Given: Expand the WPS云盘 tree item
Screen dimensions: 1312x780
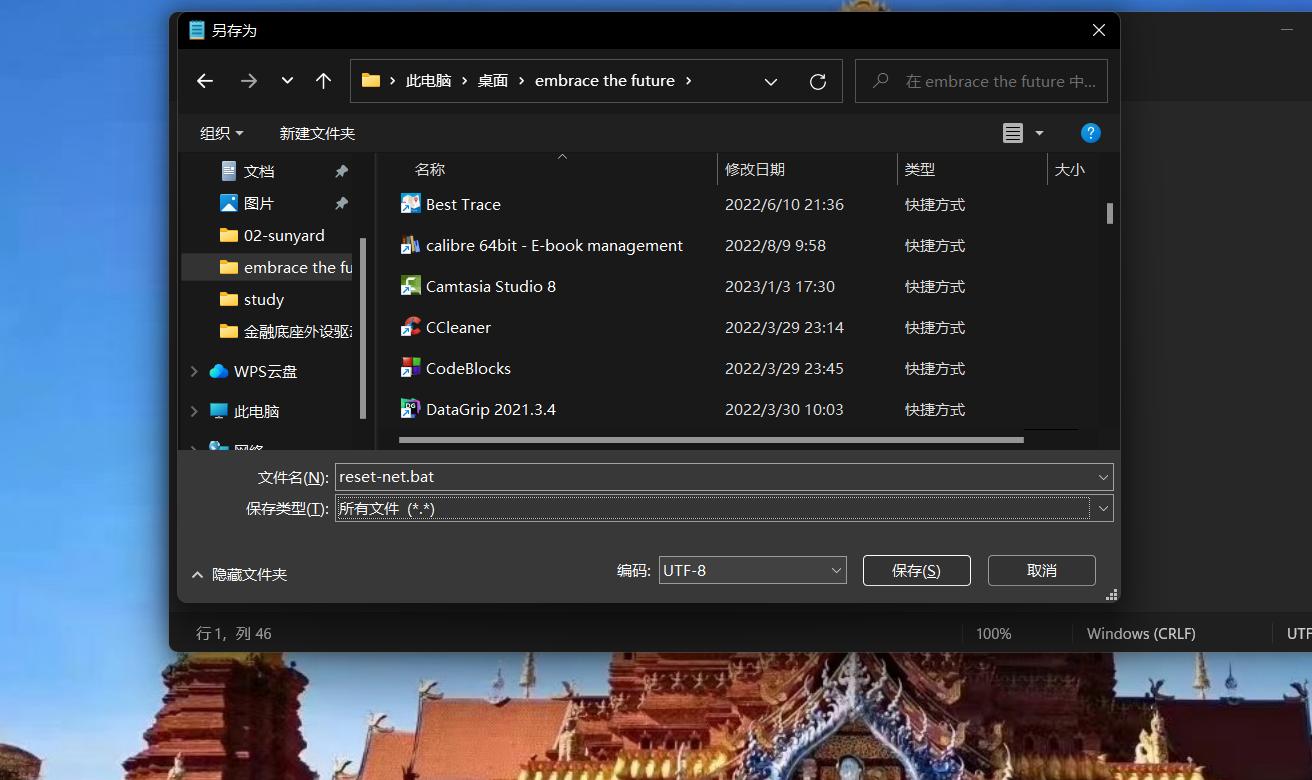Looking at the screenshot, I should (193, 371).
